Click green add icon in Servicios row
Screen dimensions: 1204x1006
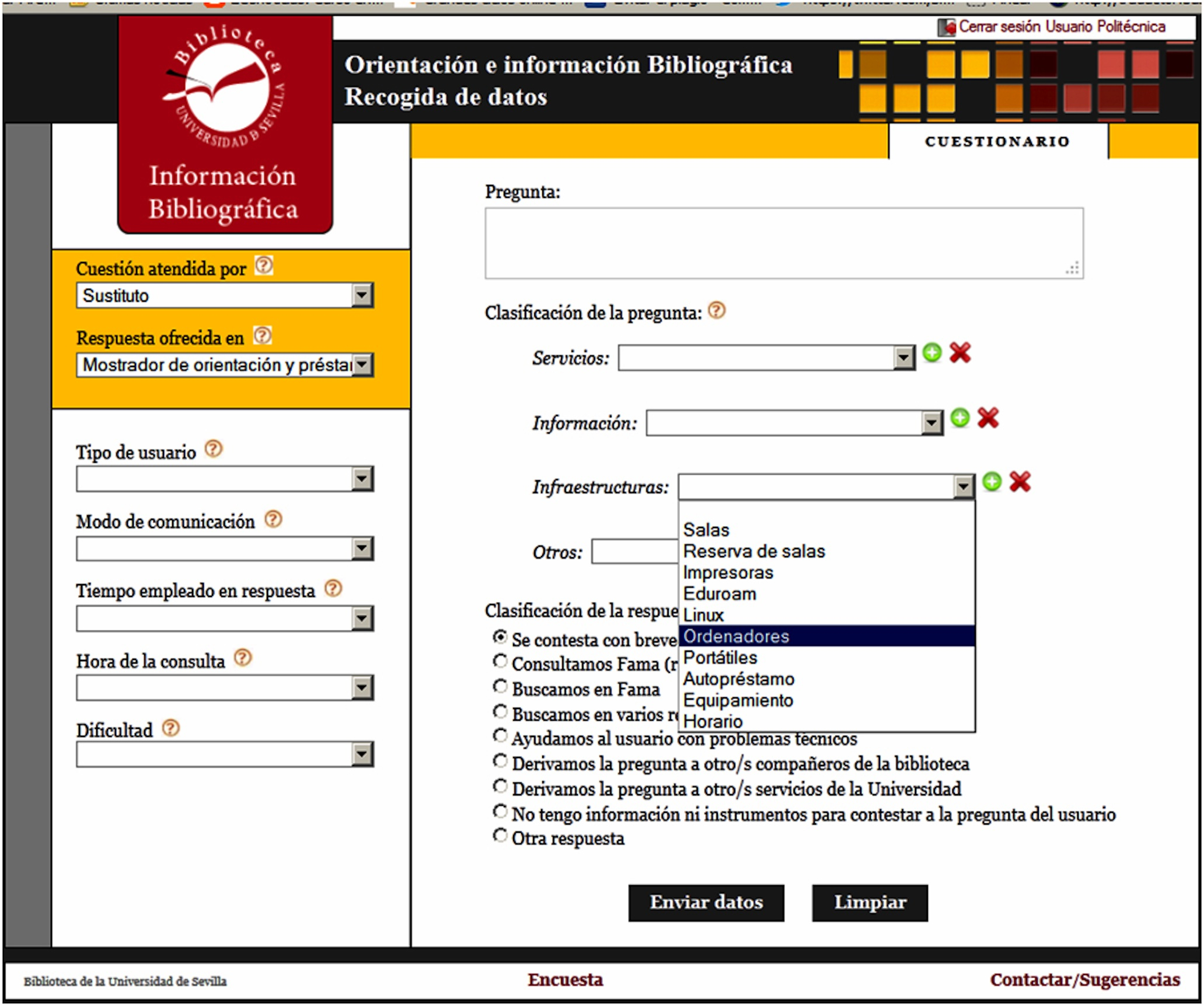point(932,352)
